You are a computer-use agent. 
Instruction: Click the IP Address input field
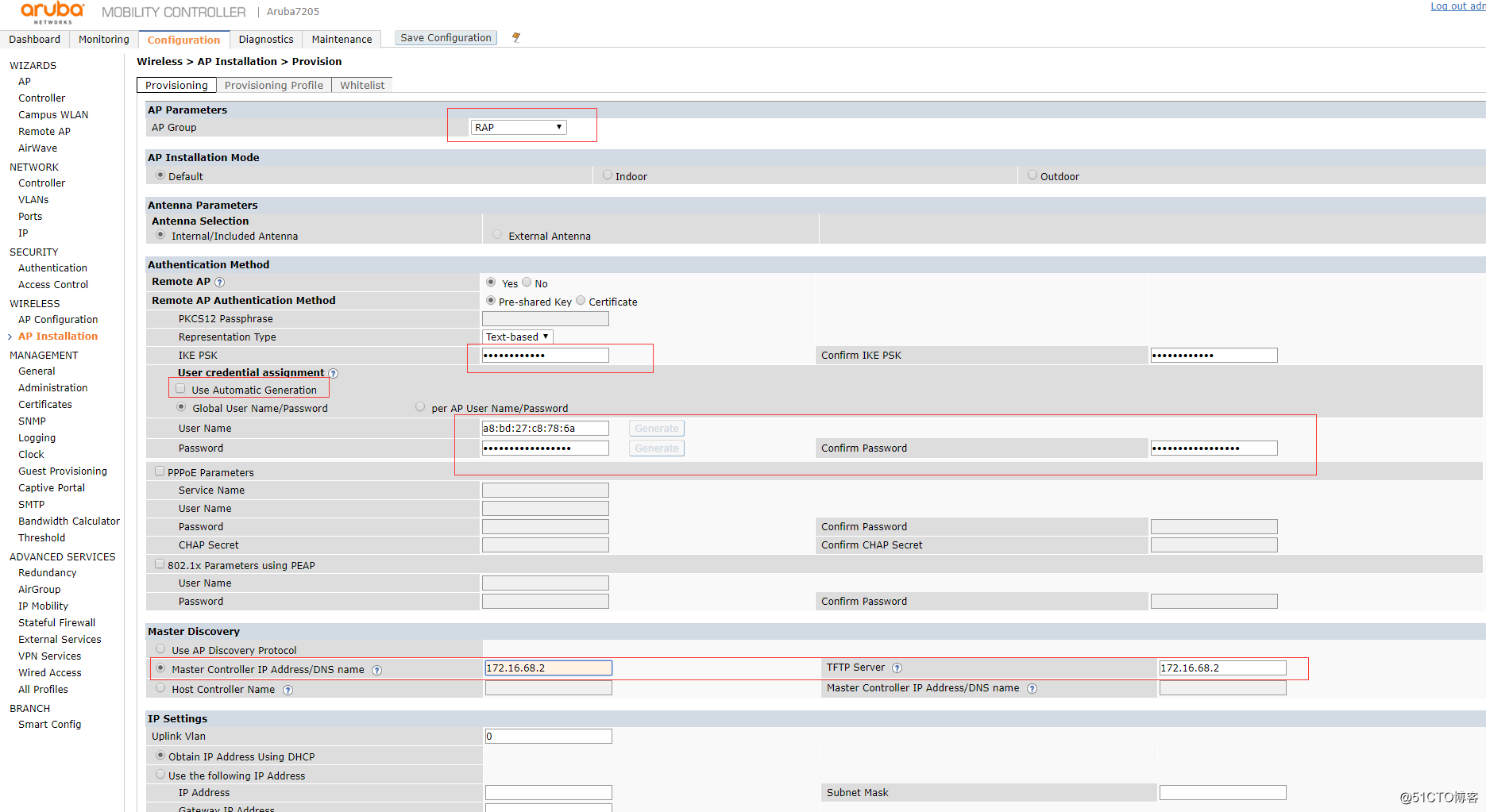click(x=549, y=792)
